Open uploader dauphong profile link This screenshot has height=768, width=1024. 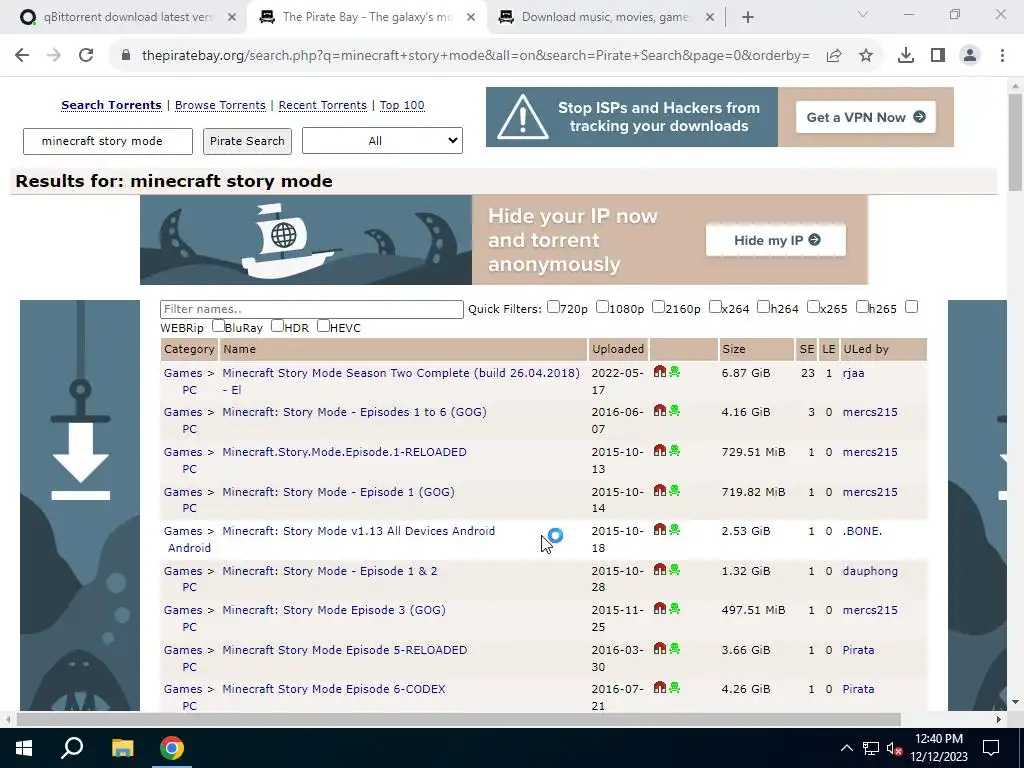[870, 571]
